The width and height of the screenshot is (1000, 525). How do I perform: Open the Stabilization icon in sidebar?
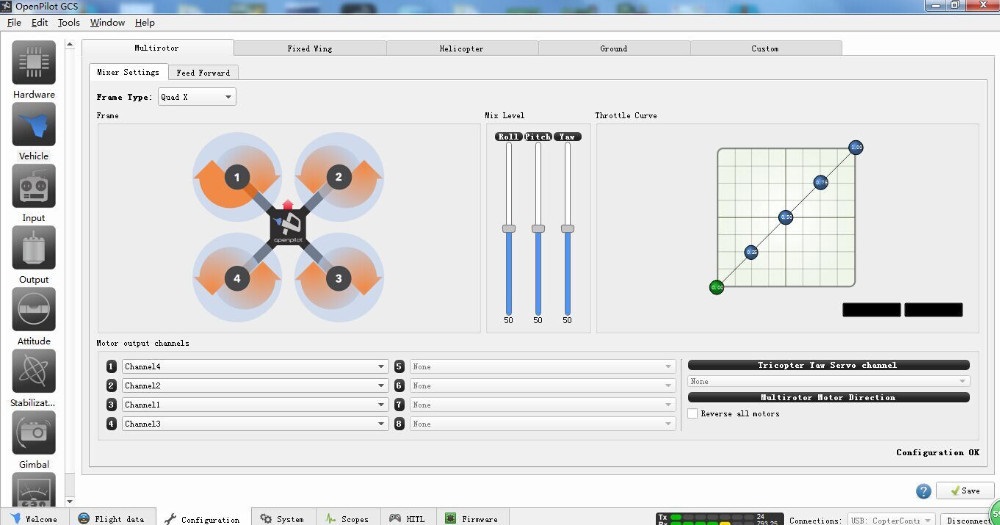(x=34, y=371)
